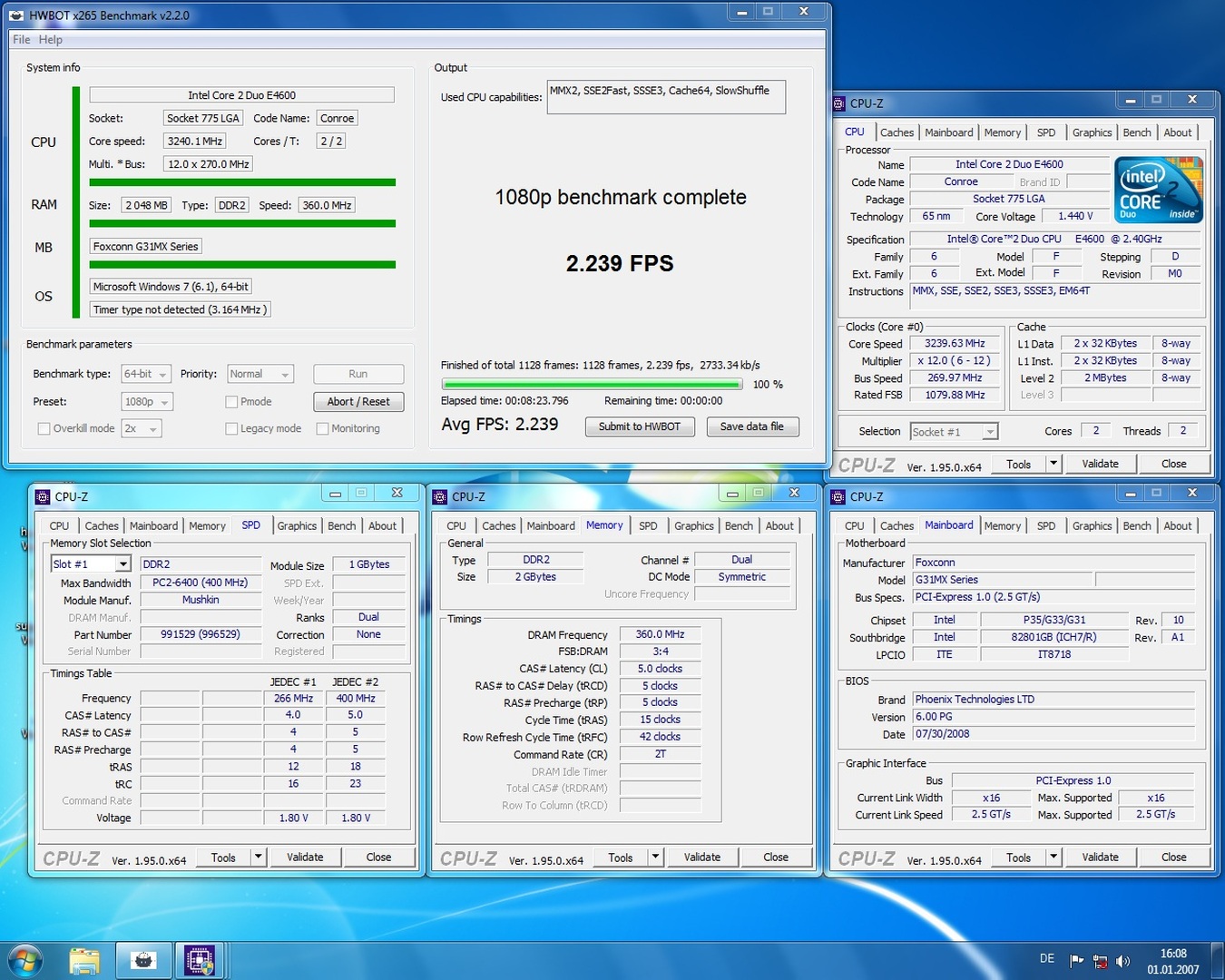Open Graphics tab in CPU-Z SPD window

pyautogui.click(x=297, y=526)
